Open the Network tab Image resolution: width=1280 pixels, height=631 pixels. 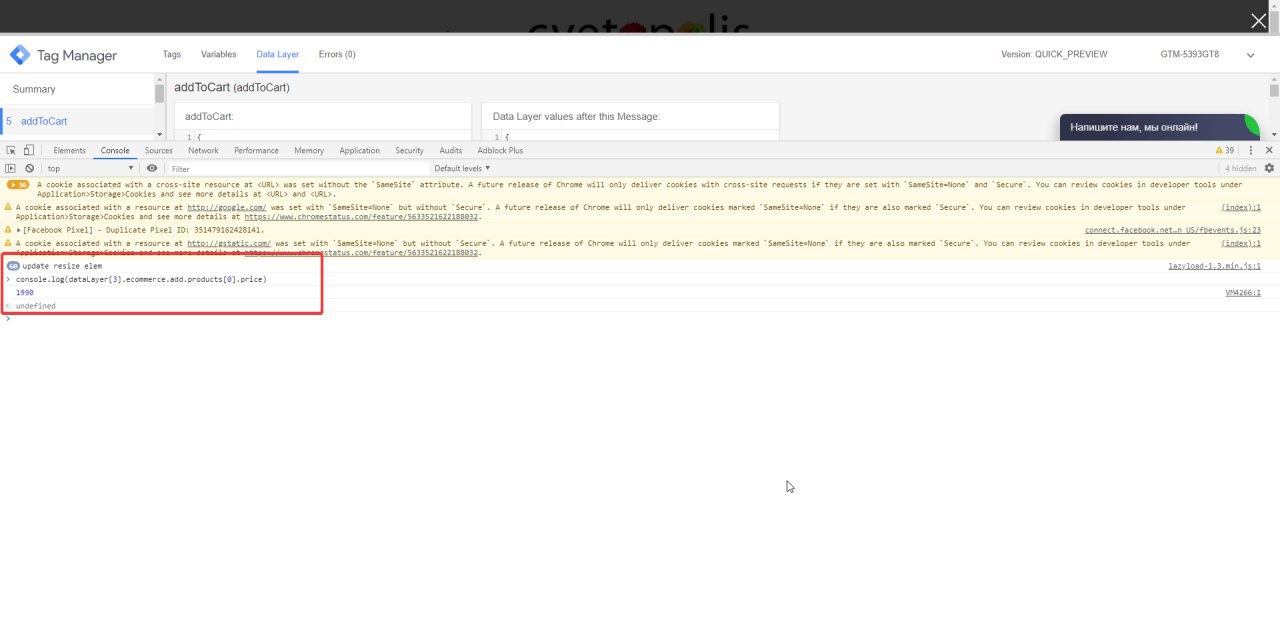pos(203,150)
